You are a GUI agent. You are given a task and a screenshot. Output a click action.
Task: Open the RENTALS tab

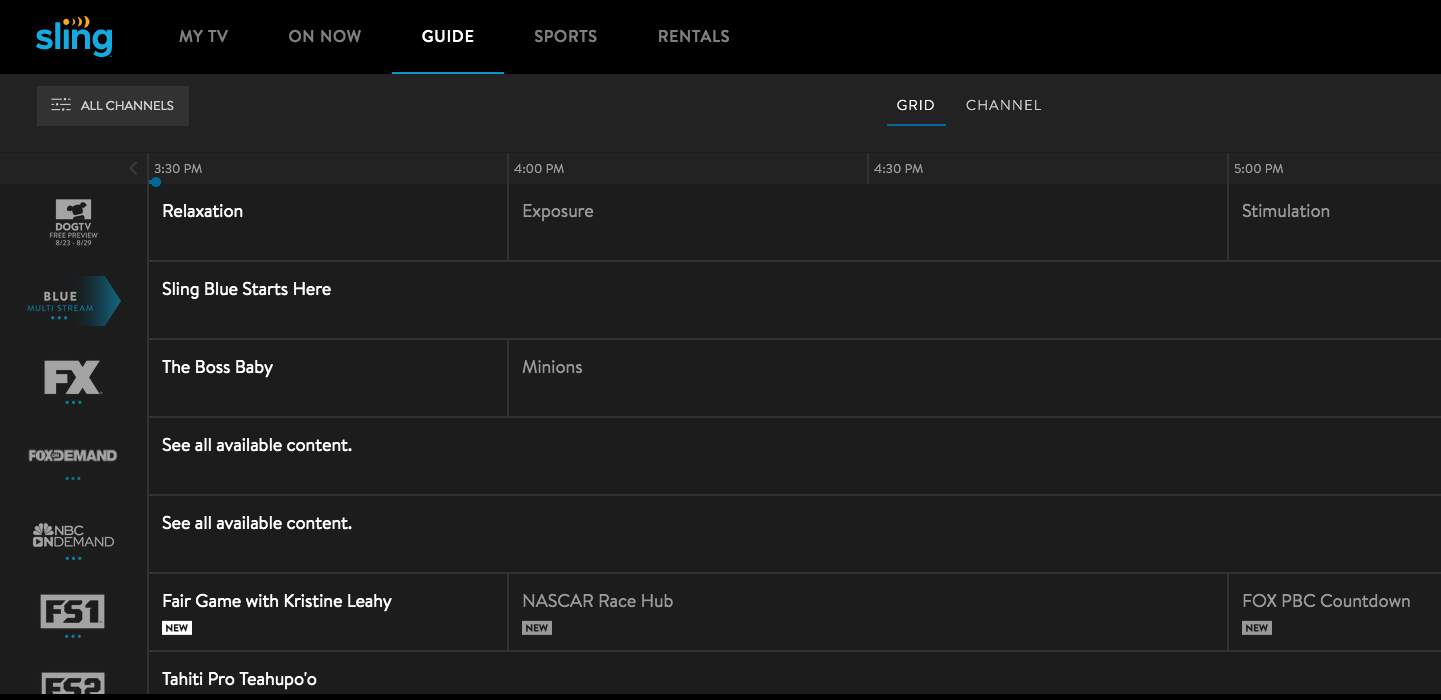point(694,36)
